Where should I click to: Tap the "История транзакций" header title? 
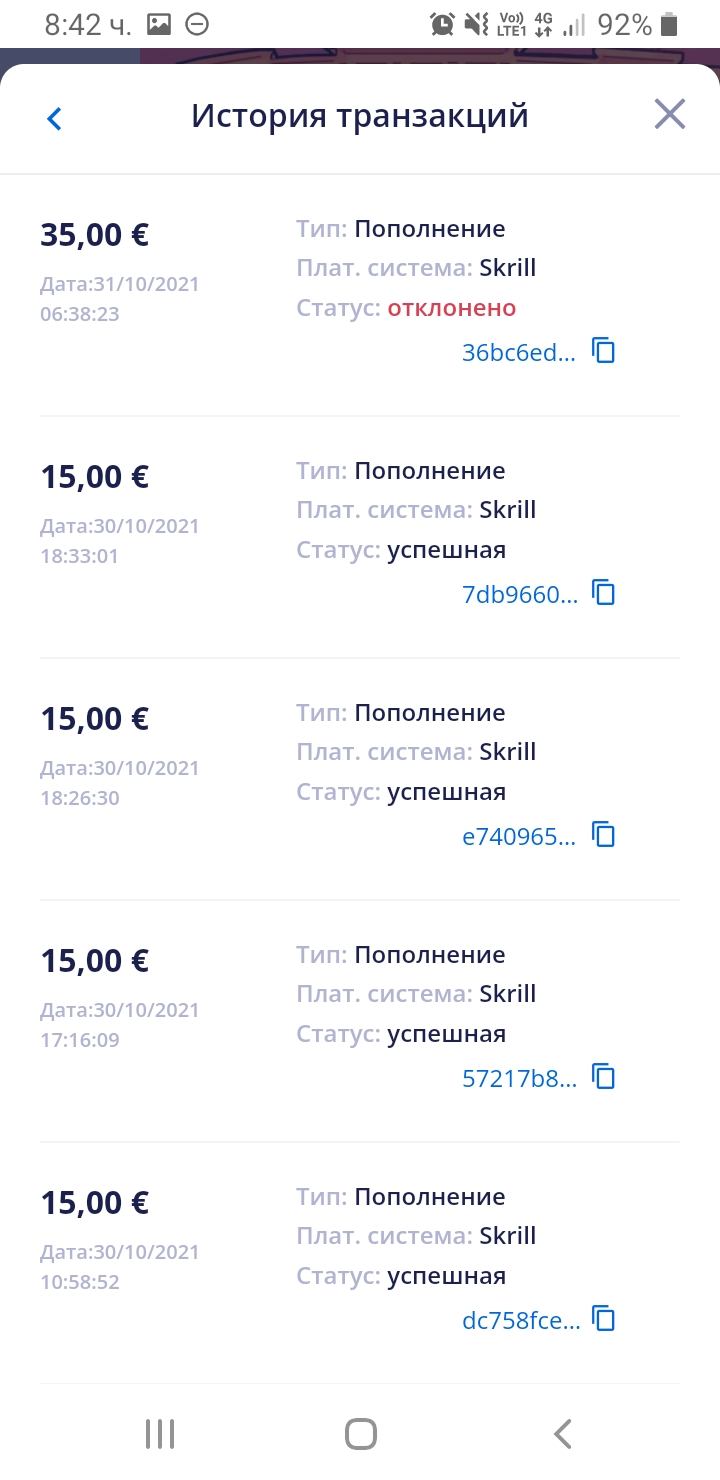(359, 116)
